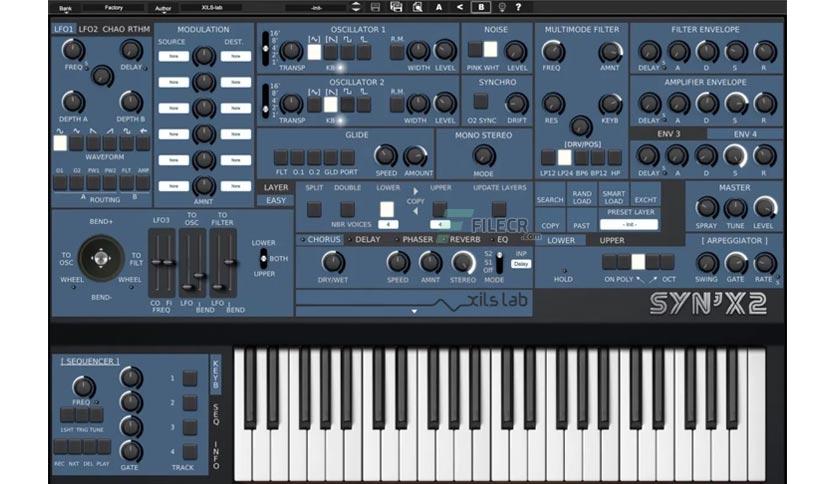The height and width of the screenshot is (484, 836).
Task: Click the chorus DRY/WET knob
Action: pos(333,262)
